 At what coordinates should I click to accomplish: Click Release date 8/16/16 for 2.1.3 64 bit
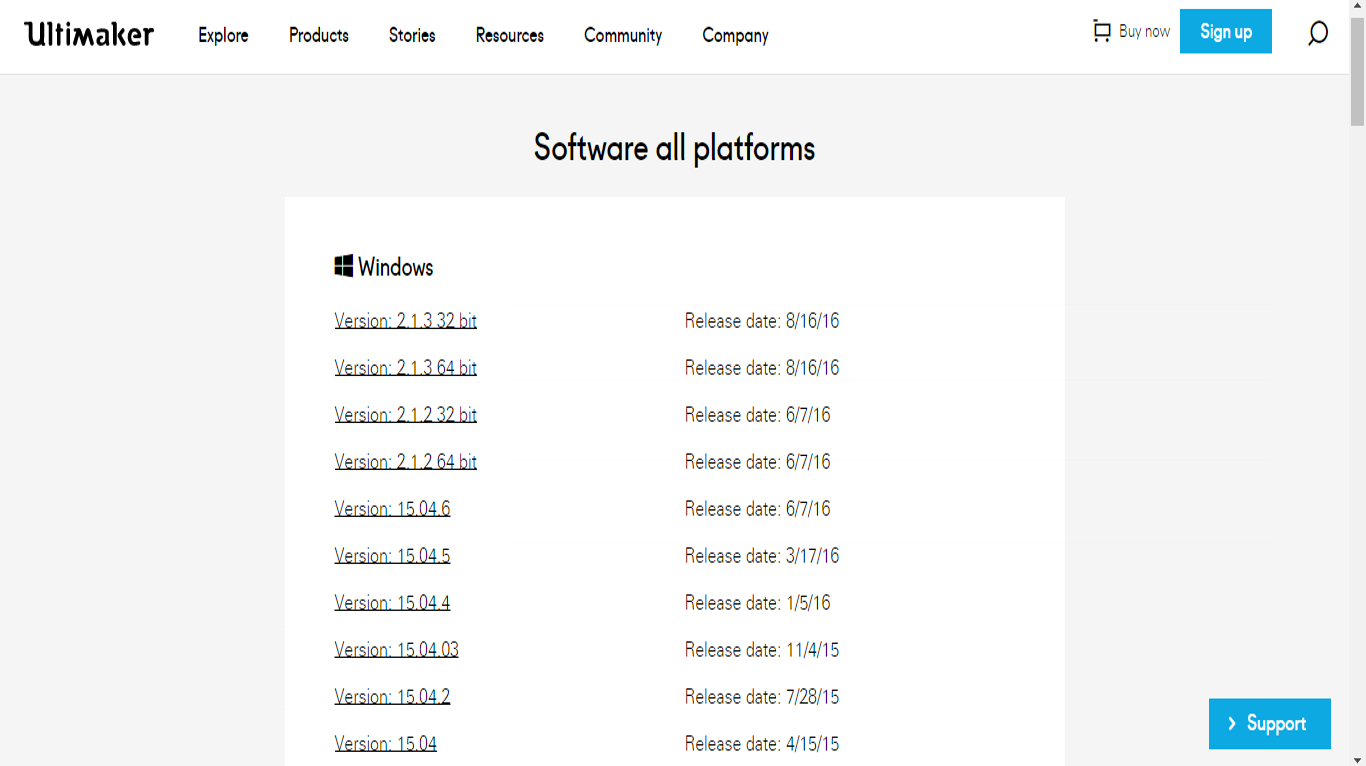(762, 368)
